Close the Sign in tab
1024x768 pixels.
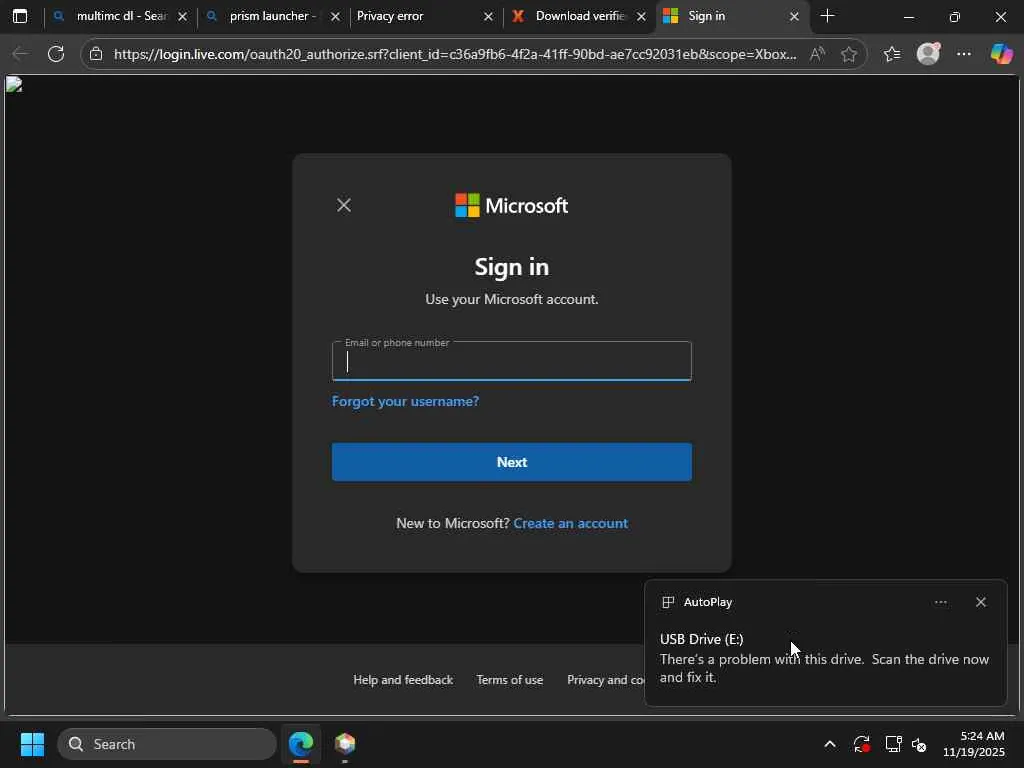point(794,17)
